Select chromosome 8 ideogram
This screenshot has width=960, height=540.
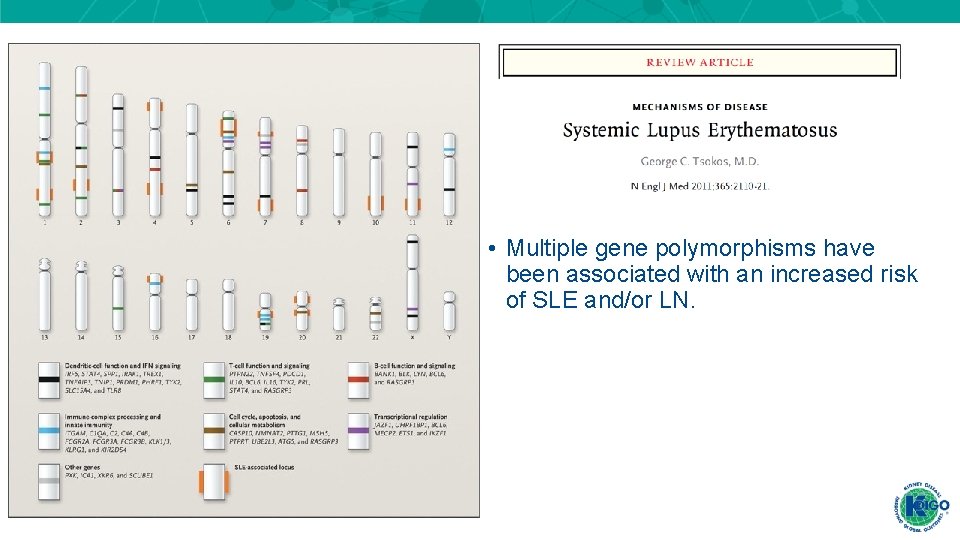(x=302, y=171)
